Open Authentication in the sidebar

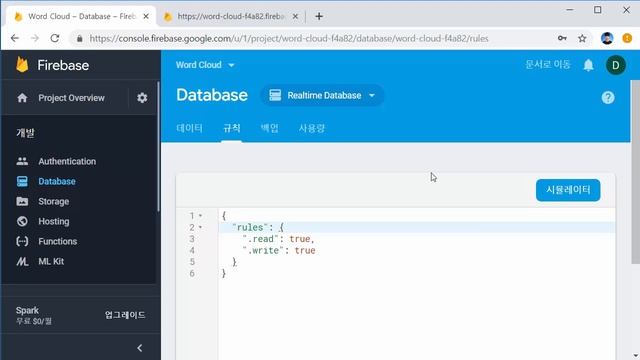67,161
